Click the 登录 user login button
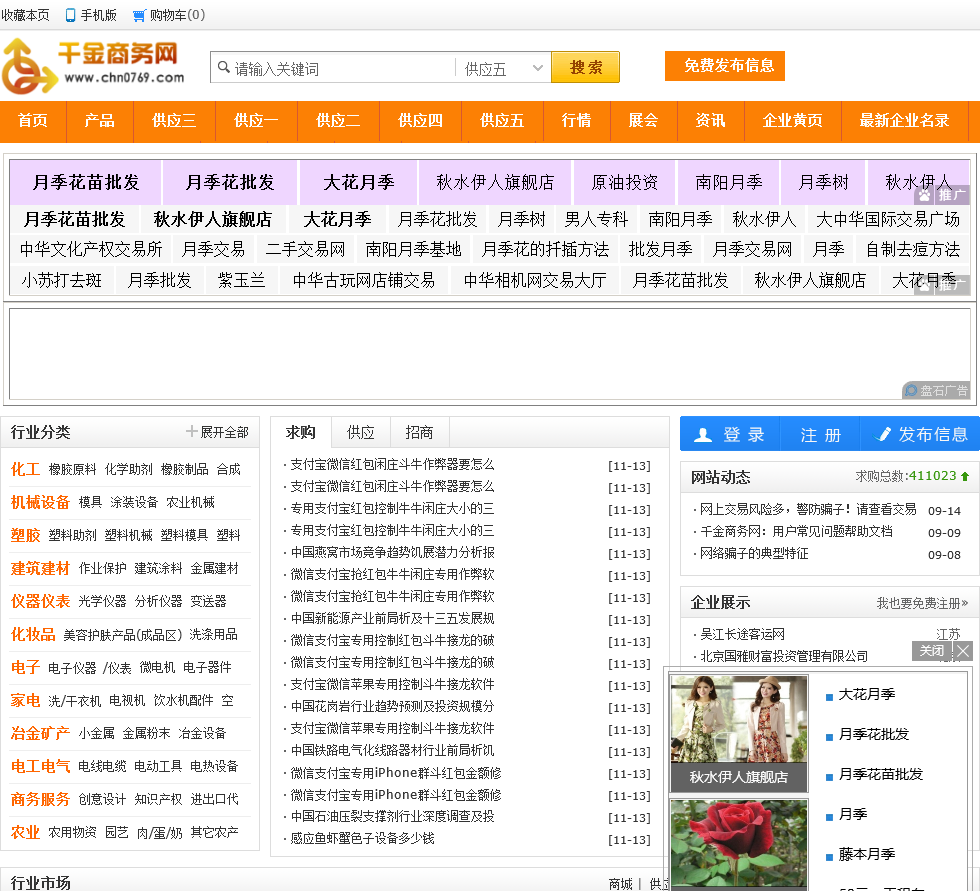Image resolution: width=980 pixels, height=891 pixels. (x=730, y=434)
